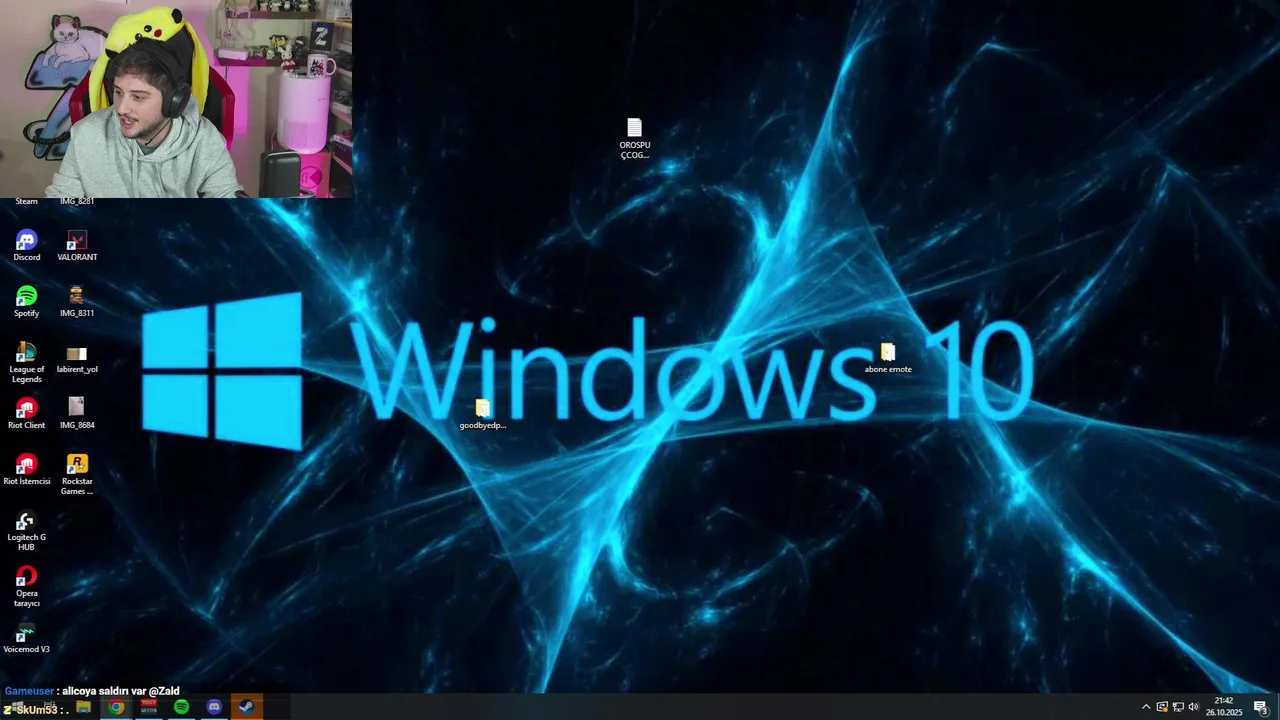This screenshot has width=1280, height=720.
Task: Open the Logitech G HUB shortcut
Action: (x=26, y=530)
